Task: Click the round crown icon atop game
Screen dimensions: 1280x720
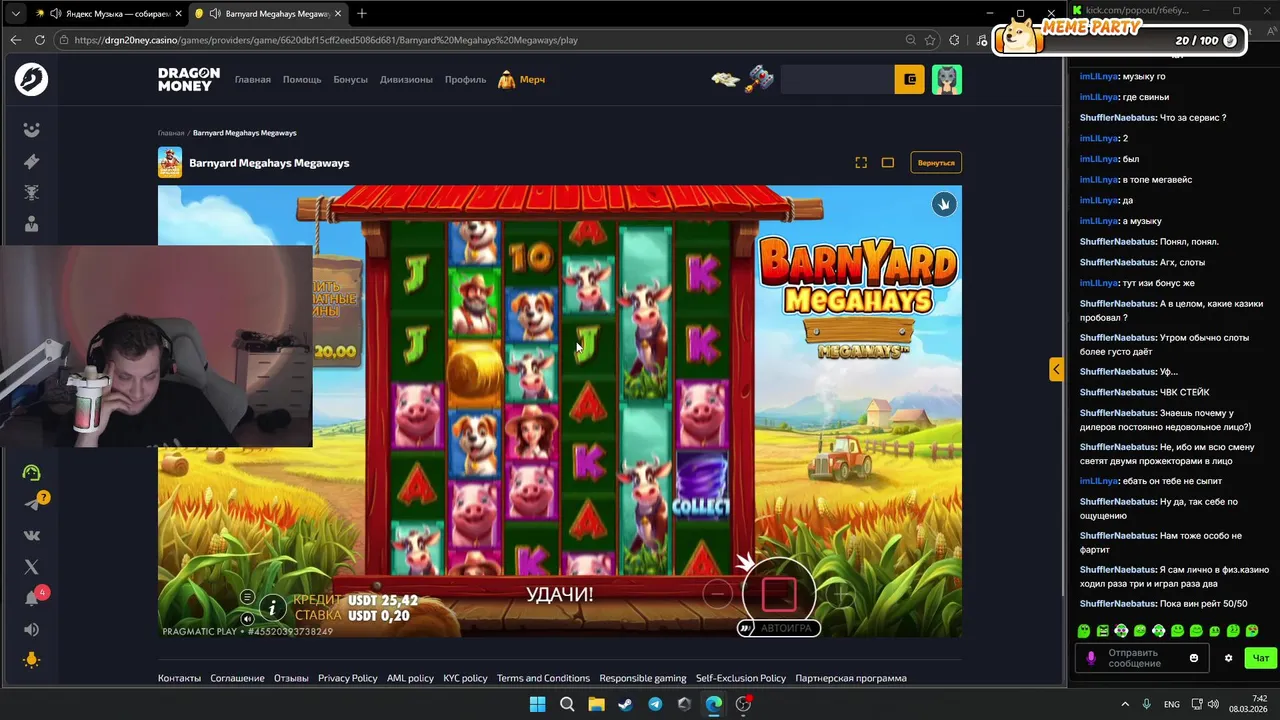Action: (944, 204)
